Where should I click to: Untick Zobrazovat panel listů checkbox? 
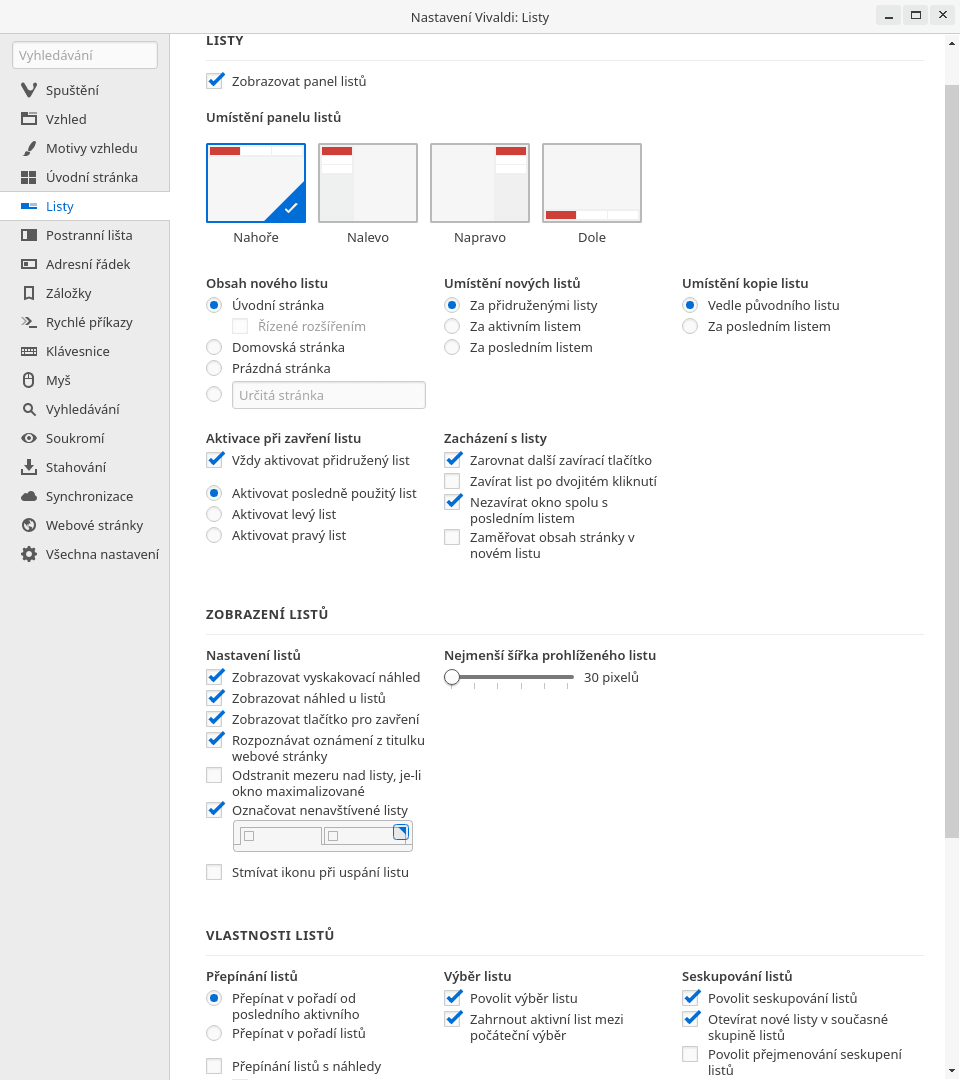pos(215,81)
